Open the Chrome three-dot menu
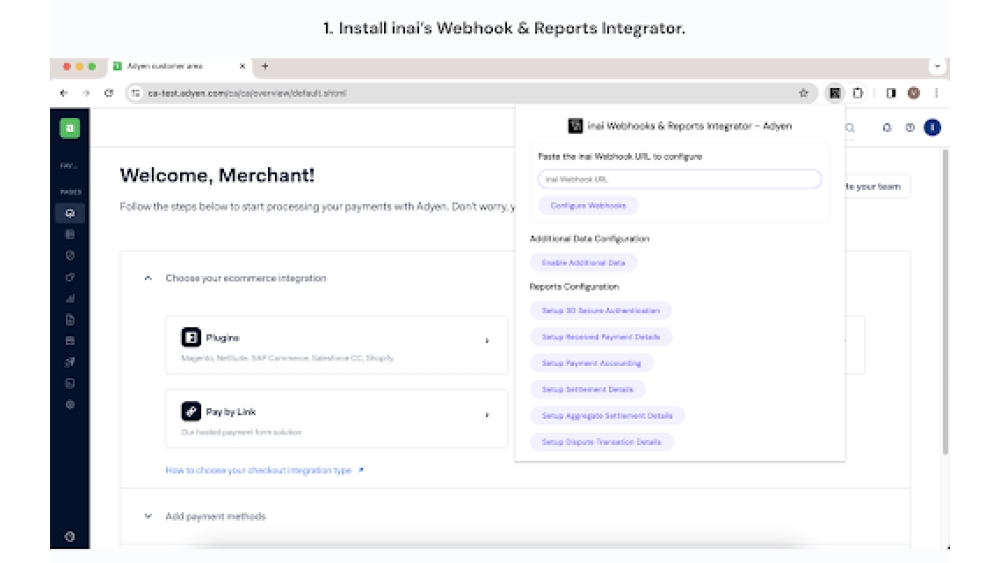Image resolution: width=1000 pixels, height=563 pixels. pyautogui.click(x=936, y=93)
